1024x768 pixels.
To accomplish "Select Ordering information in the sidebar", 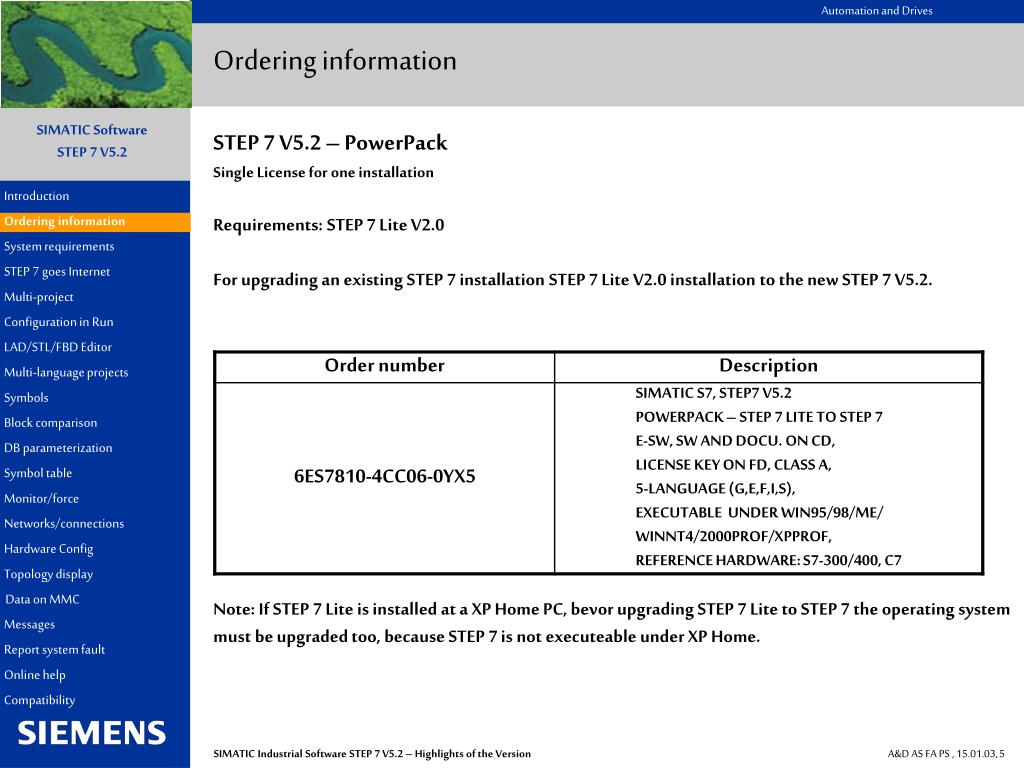I will point(64,221).
